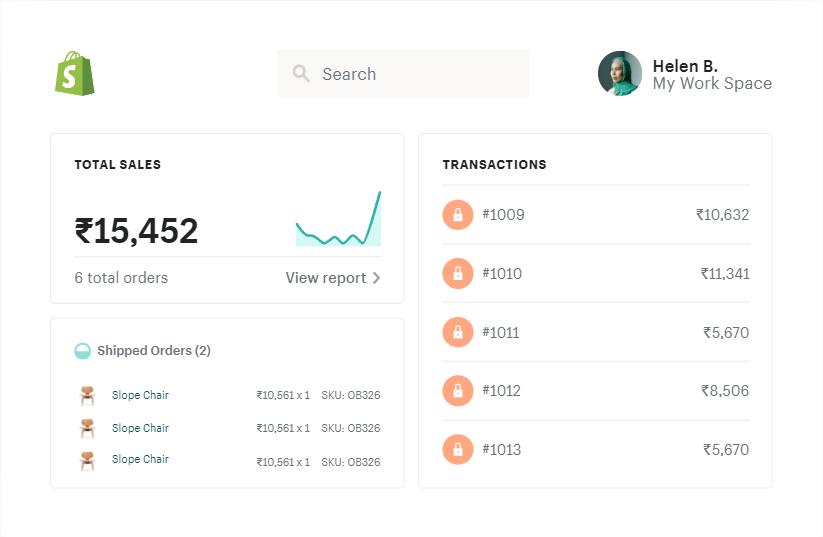Image resolution: width=823 pixels, height=537 pixels.
Task: Click the Shipped Orders (2) heading
Action: (x=154, y=351)
